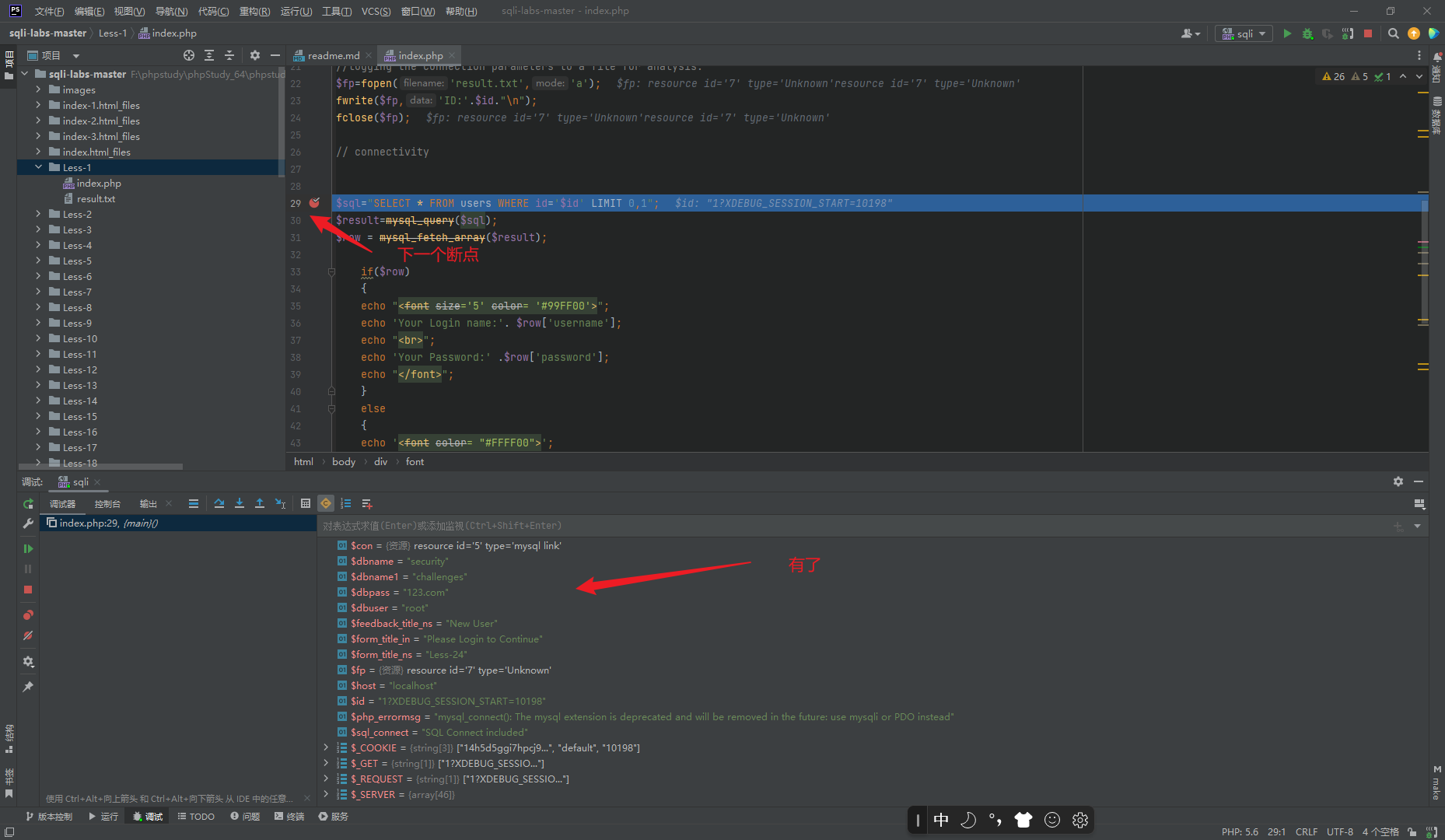Click the Step Into debug icon
This screenshot has width=1445, height=840.
[x=240, y=504]
